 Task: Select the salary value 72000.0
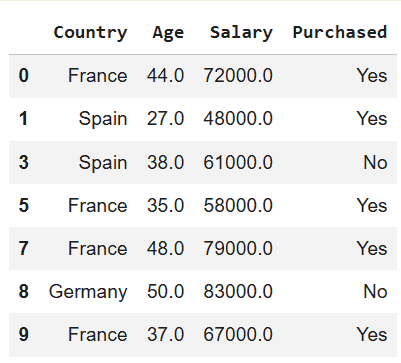coord(238,75)
